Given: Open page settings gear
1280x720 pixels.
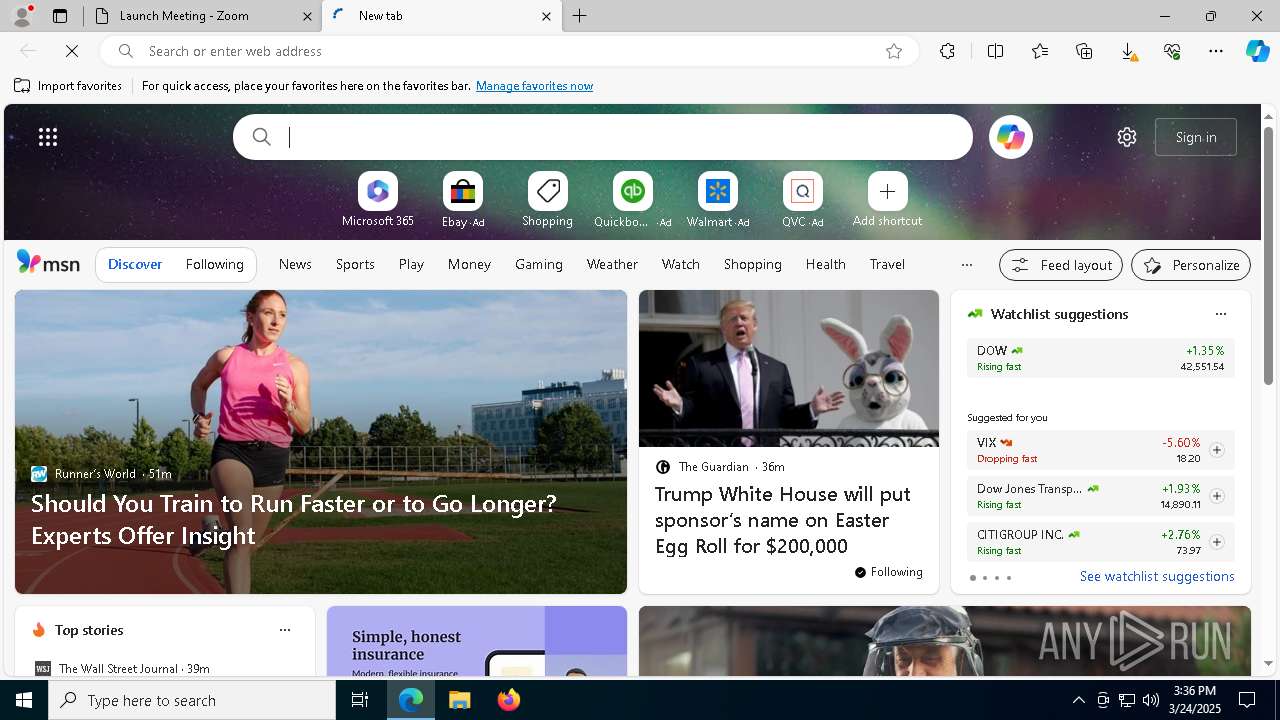Looking at the screenshot, I should click(x=1127, y=137).
